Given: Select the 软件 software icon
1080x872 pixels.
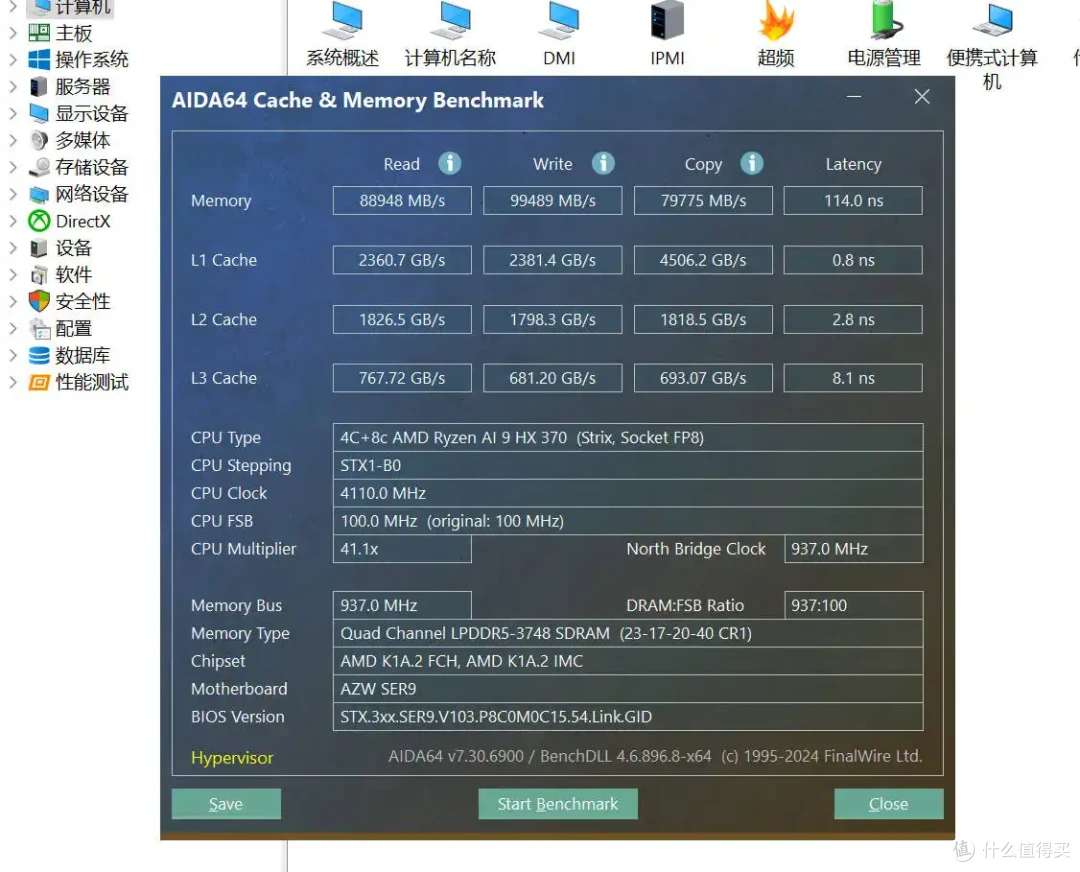Looking at the screenshot, I should point(39,275).
